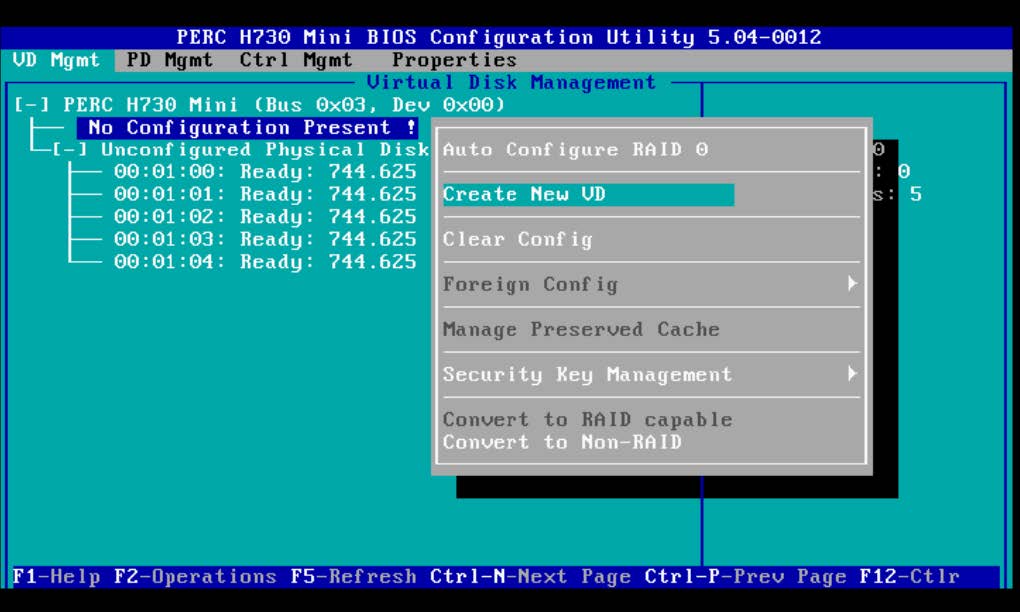
Task: Collapse the Unconfigured Physical Disks node
Action: 70,150
